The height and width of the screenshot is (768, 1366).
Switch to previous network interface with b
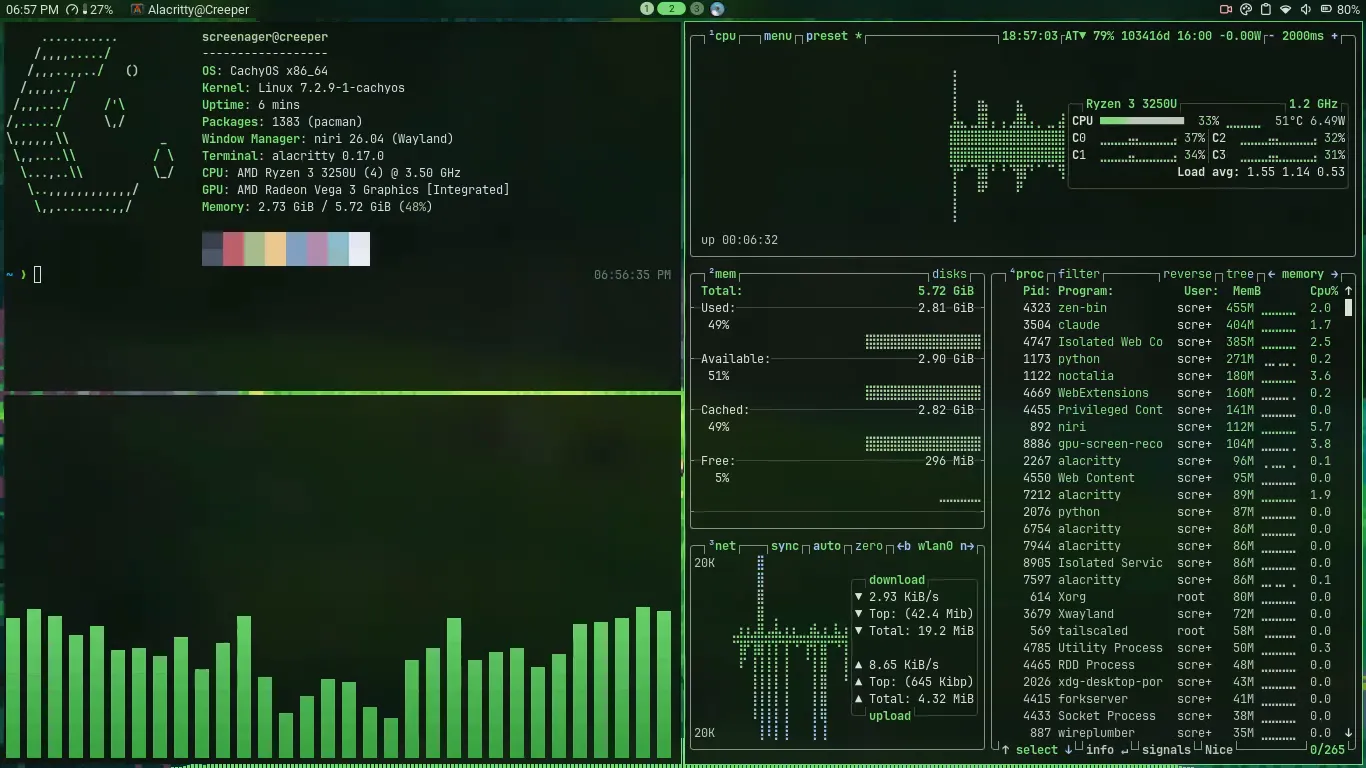click(903, 546)
